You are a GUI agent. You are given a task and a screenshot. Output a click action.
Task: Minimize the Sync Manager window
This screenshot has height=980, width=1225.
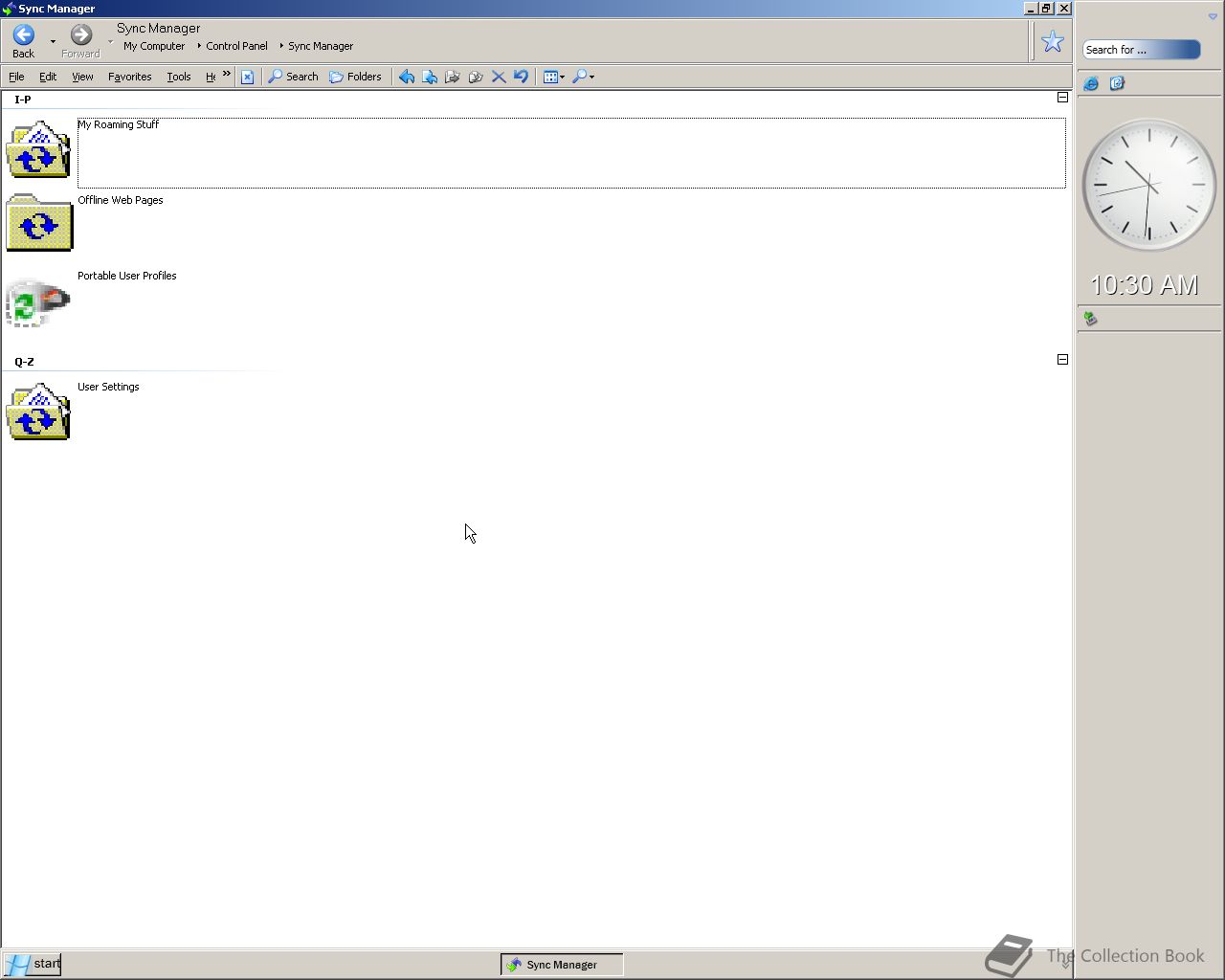click(1031, 8)
